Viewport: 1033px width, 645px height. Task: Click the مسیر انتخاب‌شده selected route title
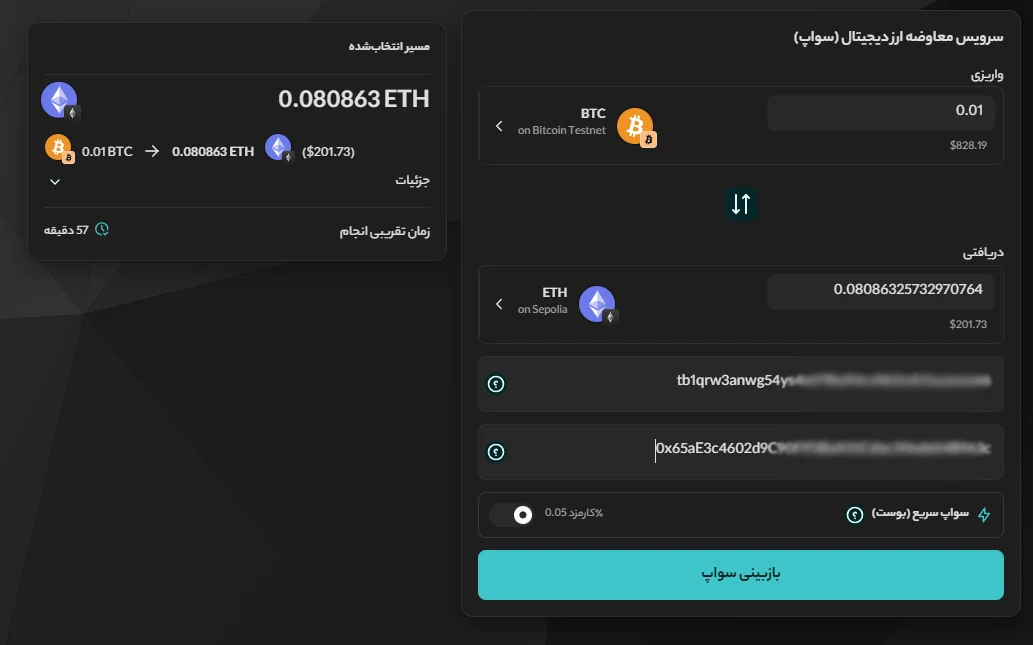coord(389,46)
